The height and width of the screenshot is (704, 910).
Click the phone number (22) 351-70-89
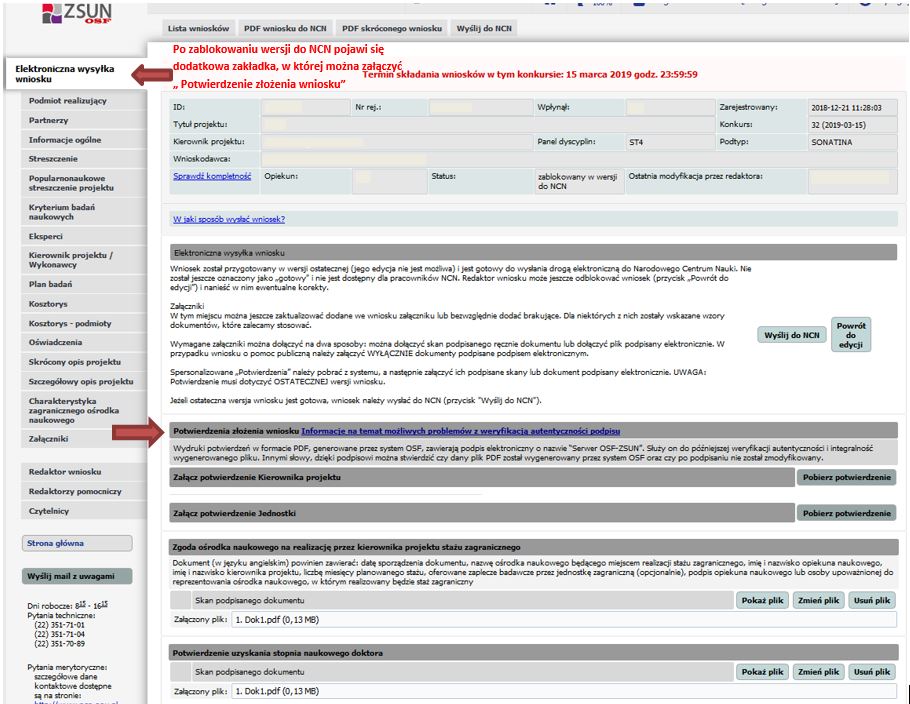click(x=59, y=644)
